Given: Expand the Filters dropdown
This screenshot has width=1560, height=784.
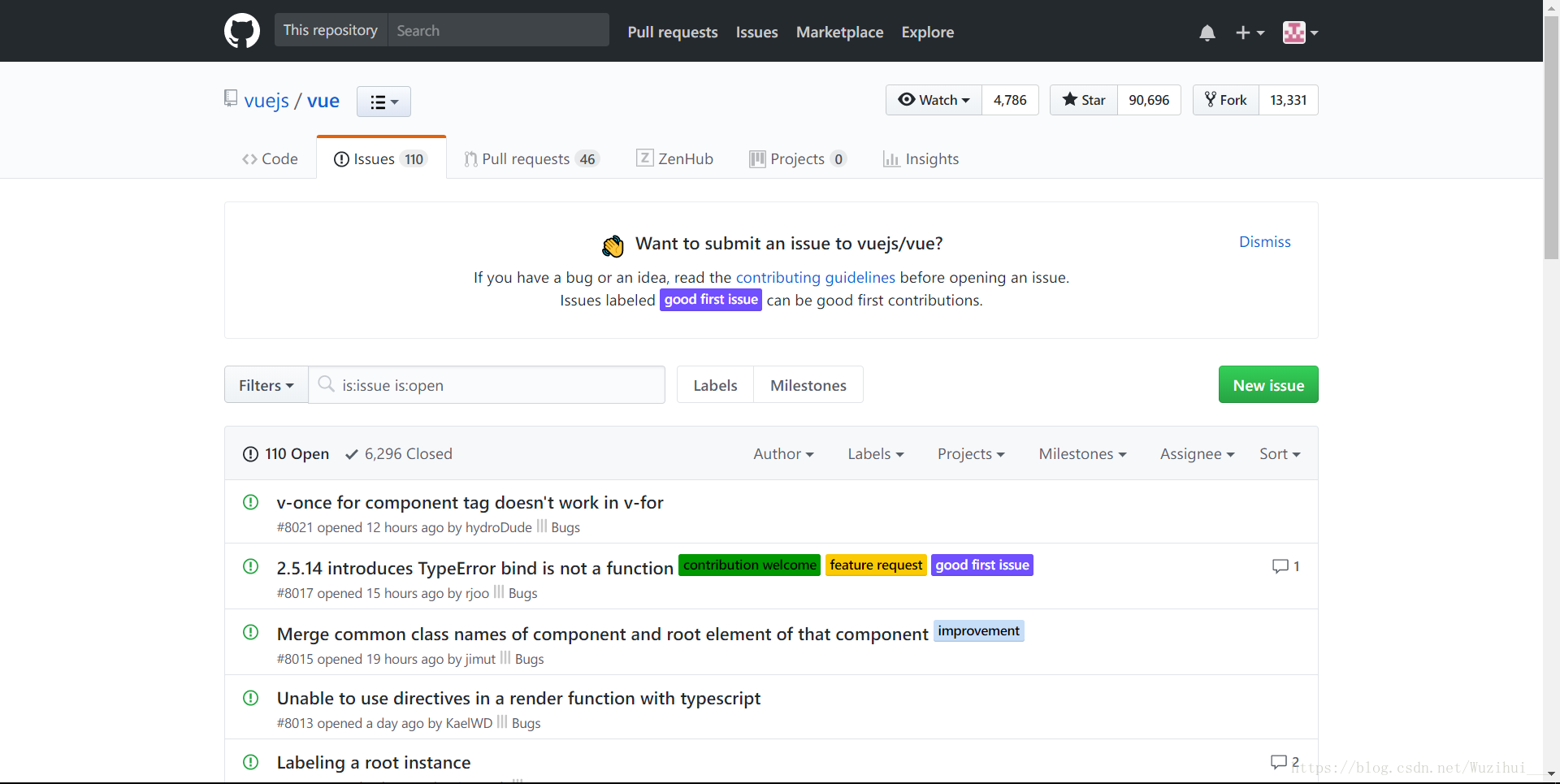Looking at the screenshot, I should (x=266, y=384).
